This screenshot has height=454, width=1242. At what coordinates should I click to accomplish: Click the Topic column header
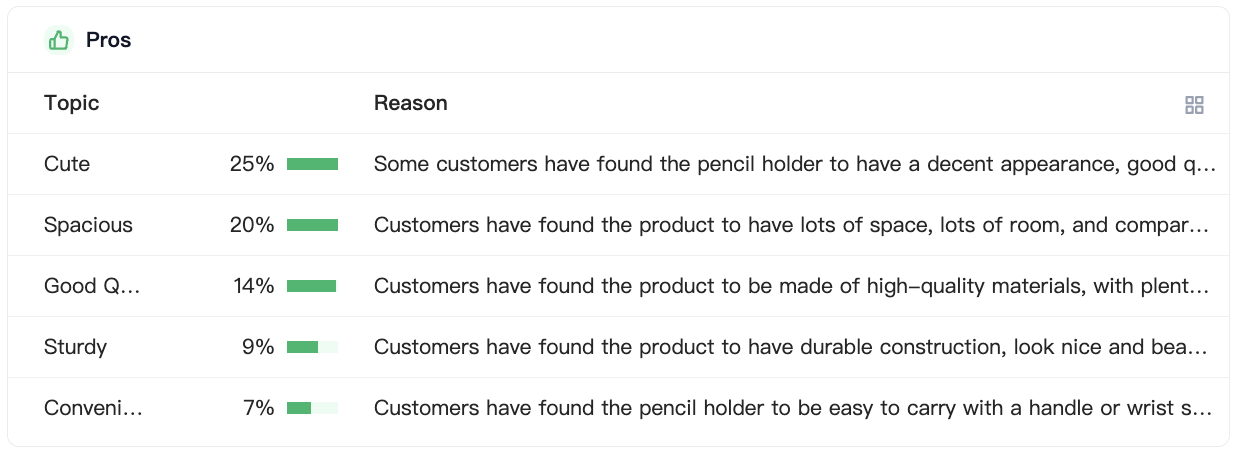[x=72, y=103]
